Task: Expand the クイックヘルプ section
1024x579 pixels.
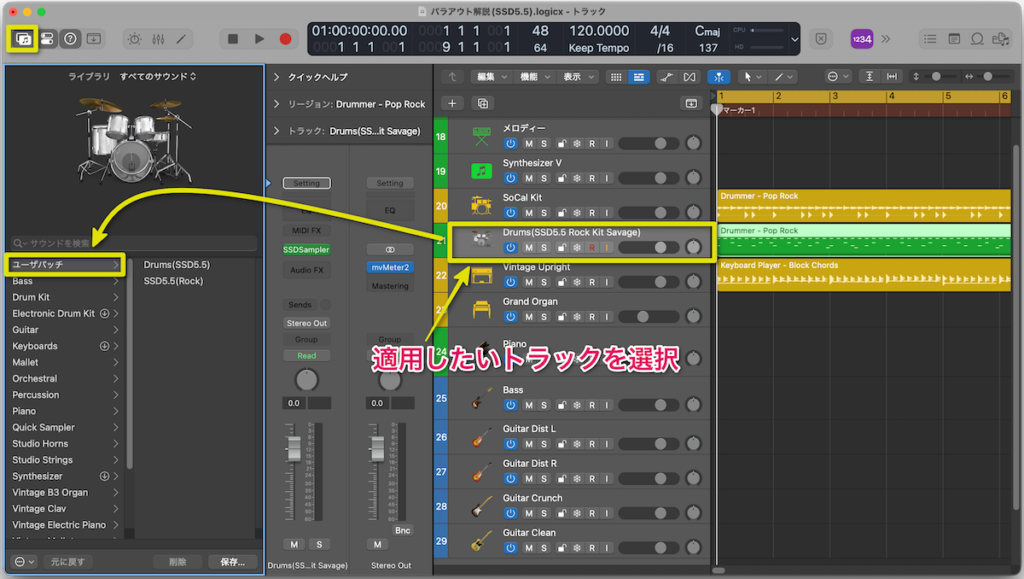Action: [x=277, y=77]
